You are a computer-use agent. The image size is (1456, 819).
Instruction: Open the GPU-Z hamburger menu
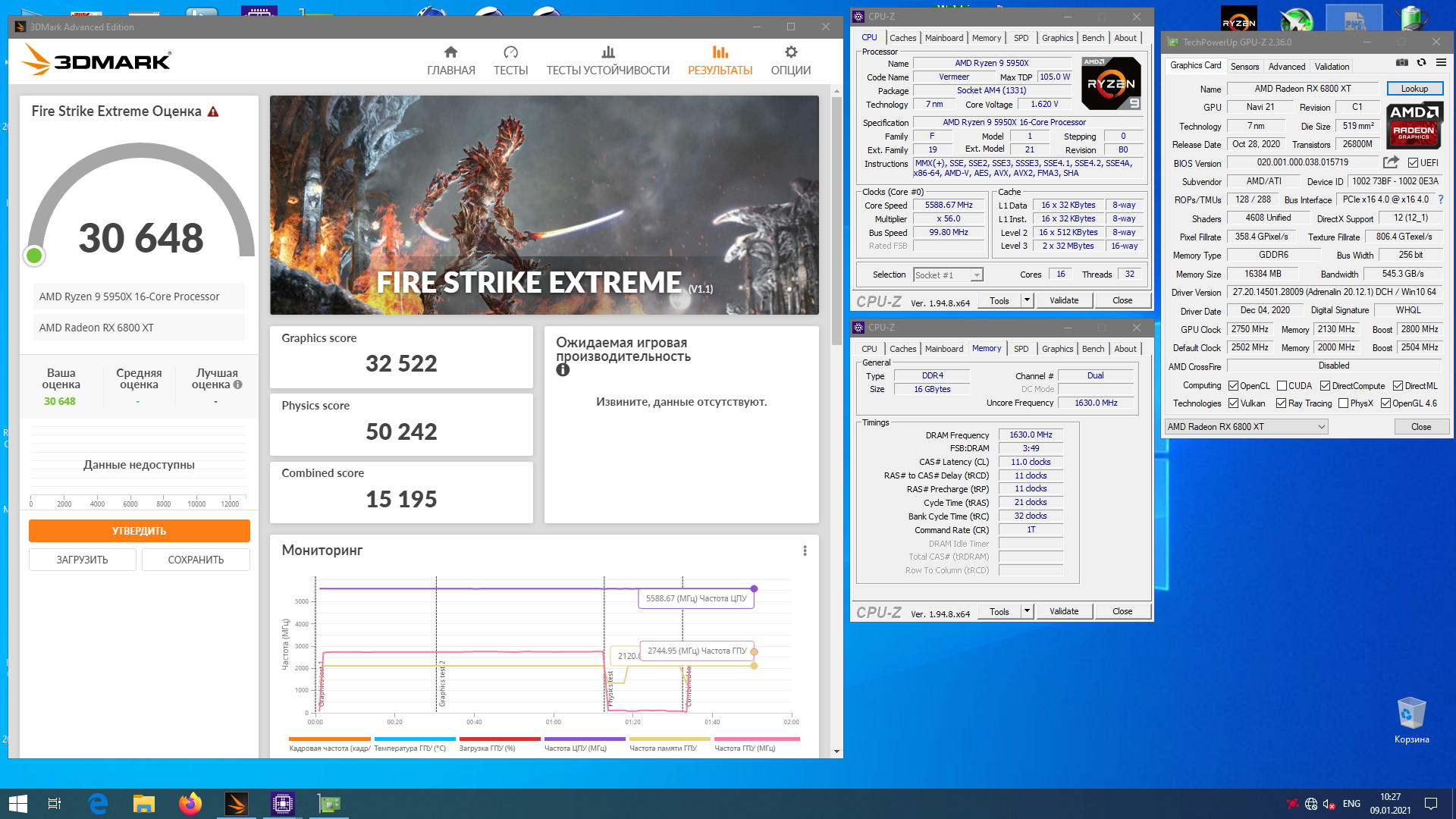[x=1441, y=63]
